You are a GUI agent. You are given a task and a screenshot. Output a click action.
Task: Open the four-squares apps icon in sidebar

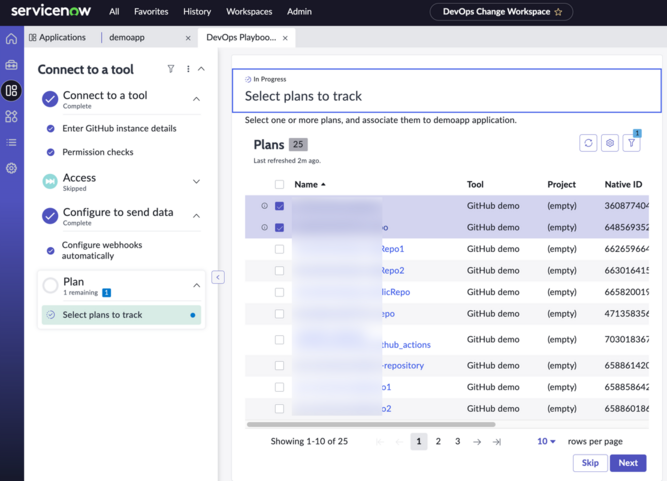click(x=11, y=117)
